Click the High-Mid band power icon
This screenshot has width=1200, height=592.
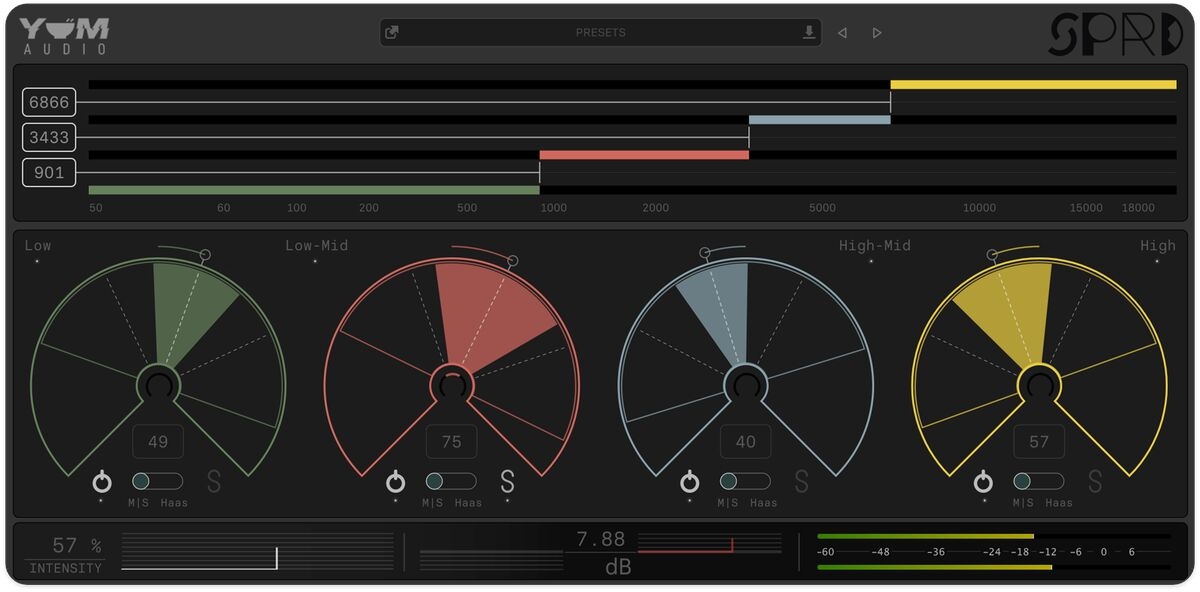[689, 482]
